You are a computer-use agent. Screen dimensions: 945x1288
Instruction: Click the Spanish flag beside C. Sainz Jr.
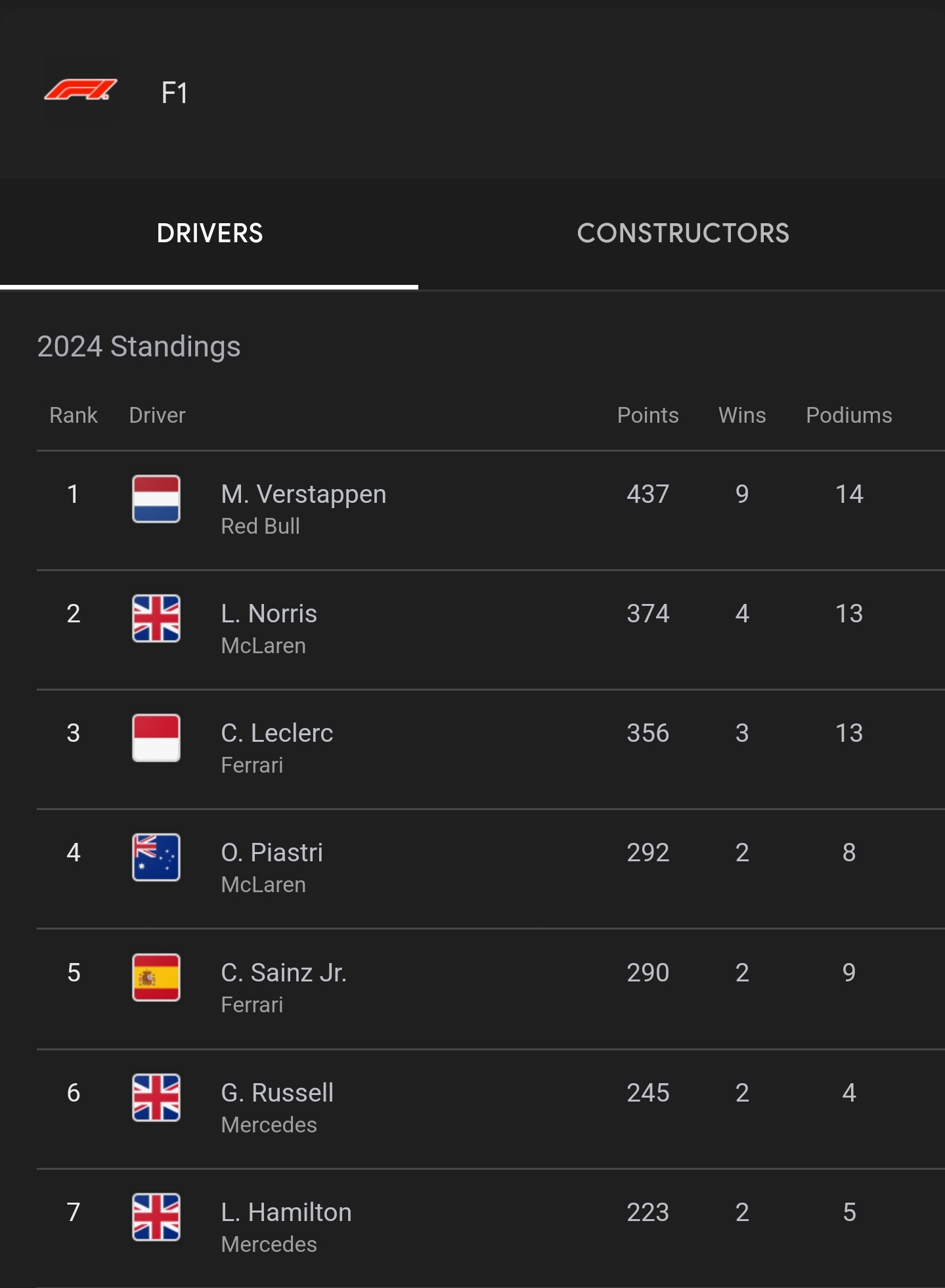pyautogui.click(x=156, y=977)
